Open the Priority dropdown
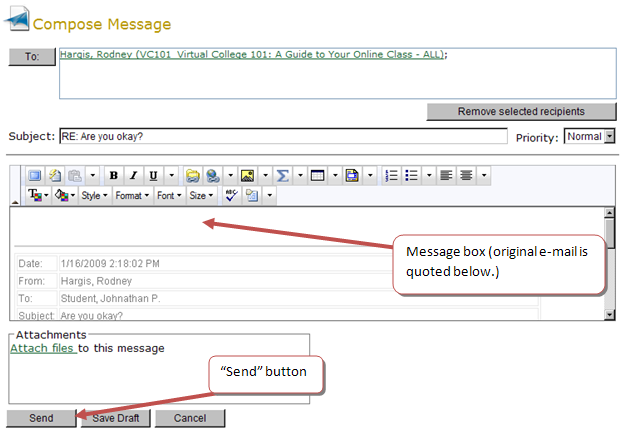This screenshot has width=624, height=434. (x=589, y=136)
